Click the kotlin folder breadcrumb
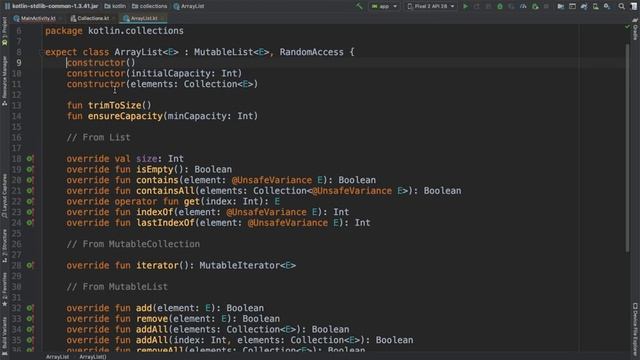640x360 pixels. 115,6
